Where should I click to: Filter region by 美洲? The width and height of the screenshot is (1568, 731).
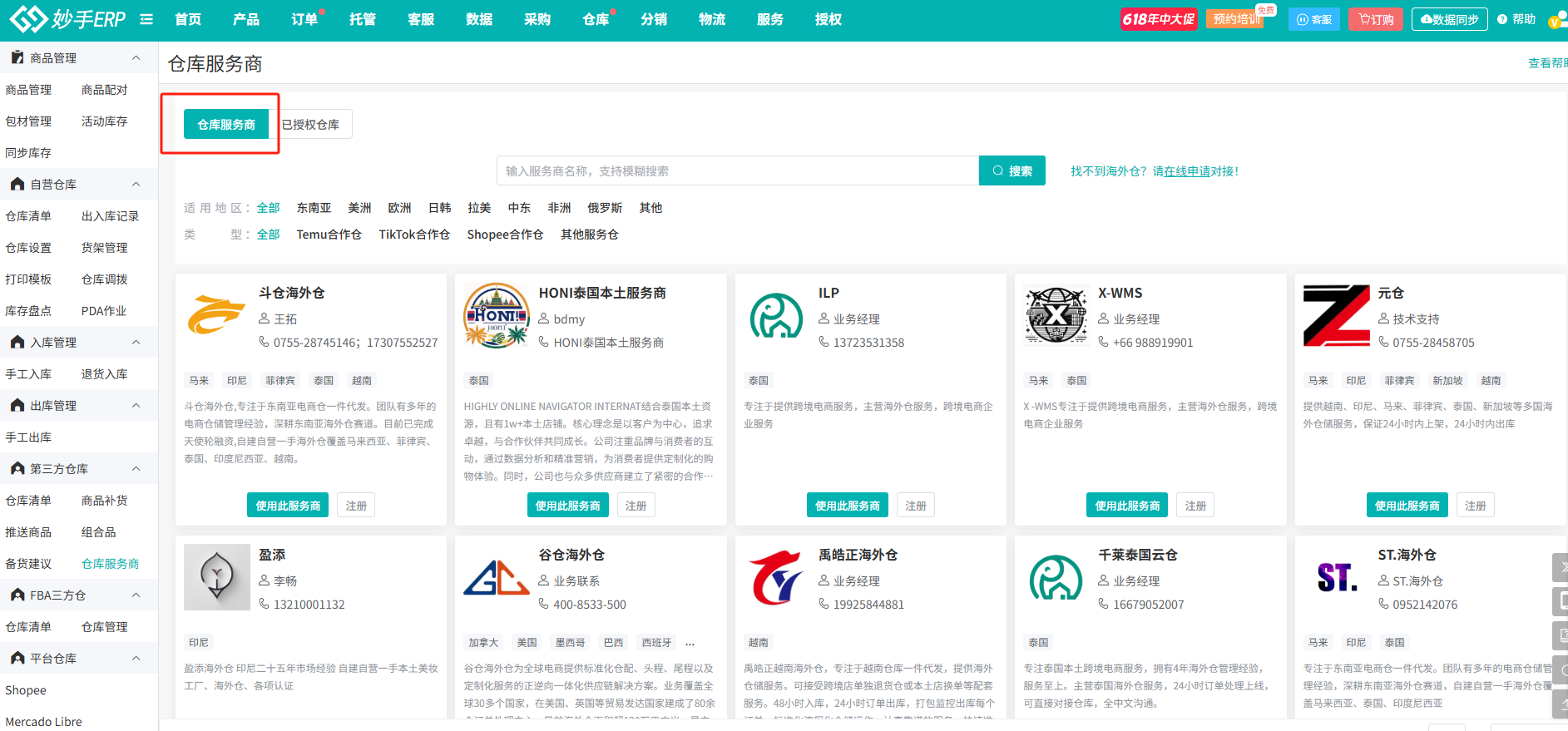coord(359,207)
